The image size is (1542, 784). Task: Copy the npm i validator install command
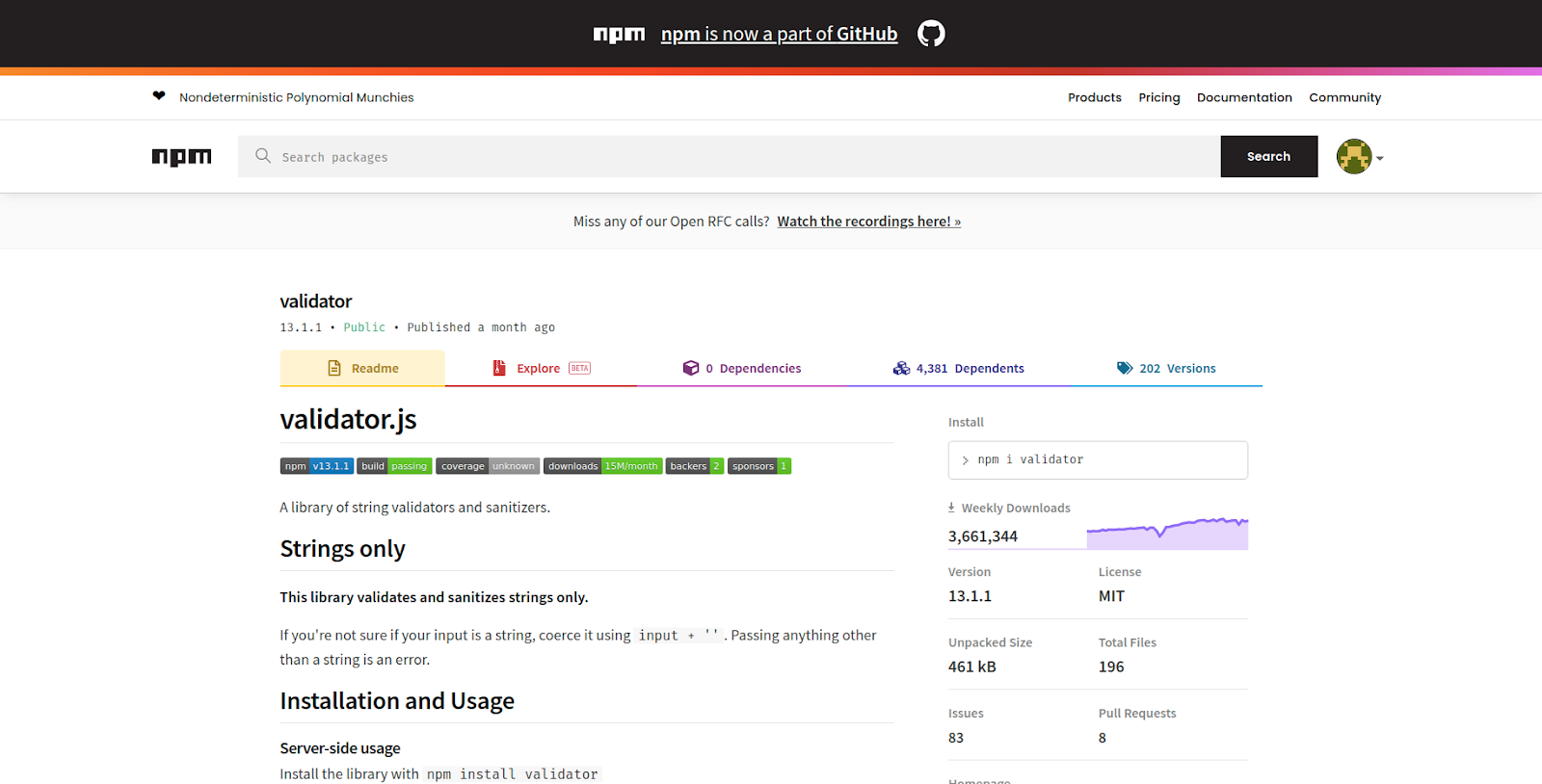pos(1098,460)
